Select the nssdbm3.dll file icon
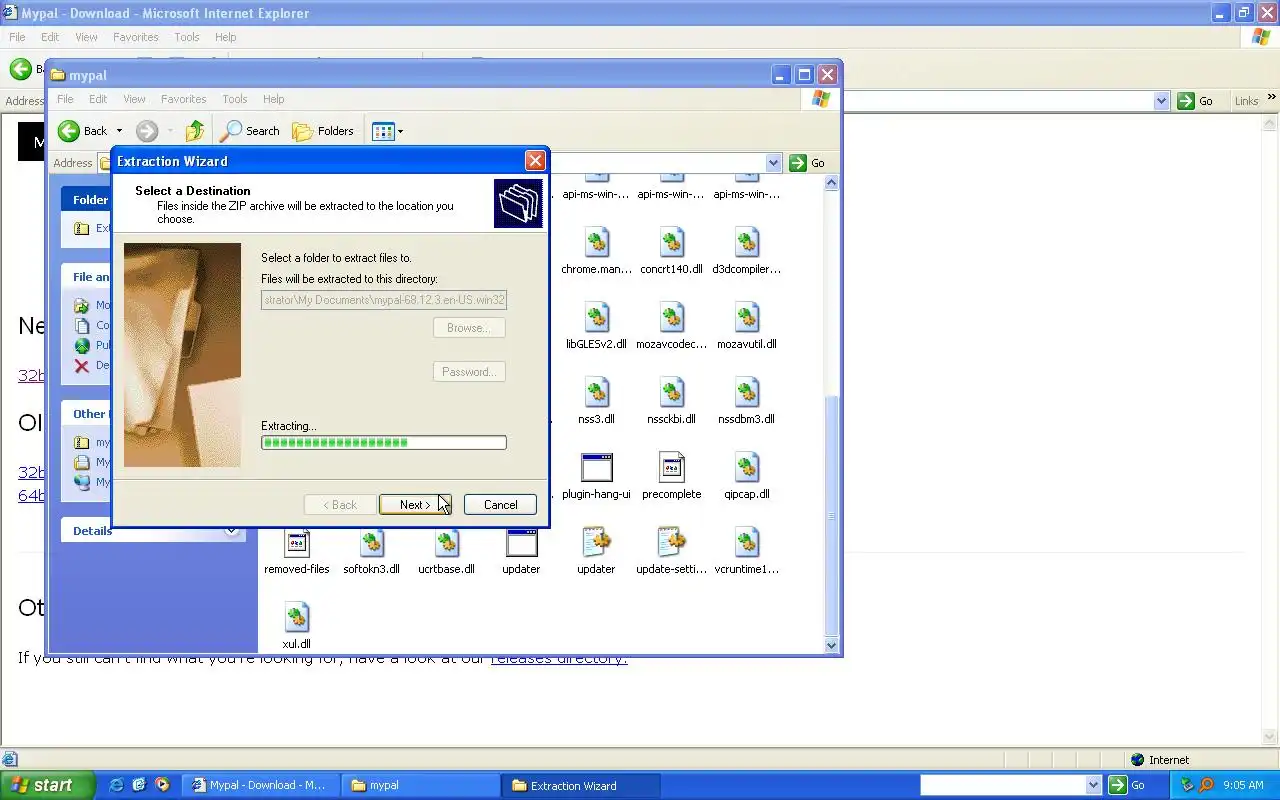Viewport: 1280px width, 800px height. [746, 392]
